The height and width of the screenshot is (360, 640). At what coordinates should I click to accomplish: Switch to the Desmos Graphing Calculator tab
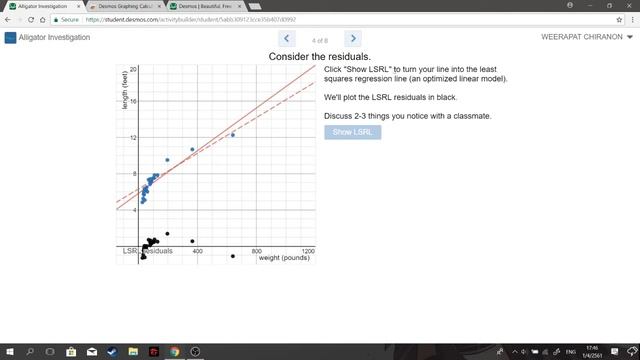[124, 6]
